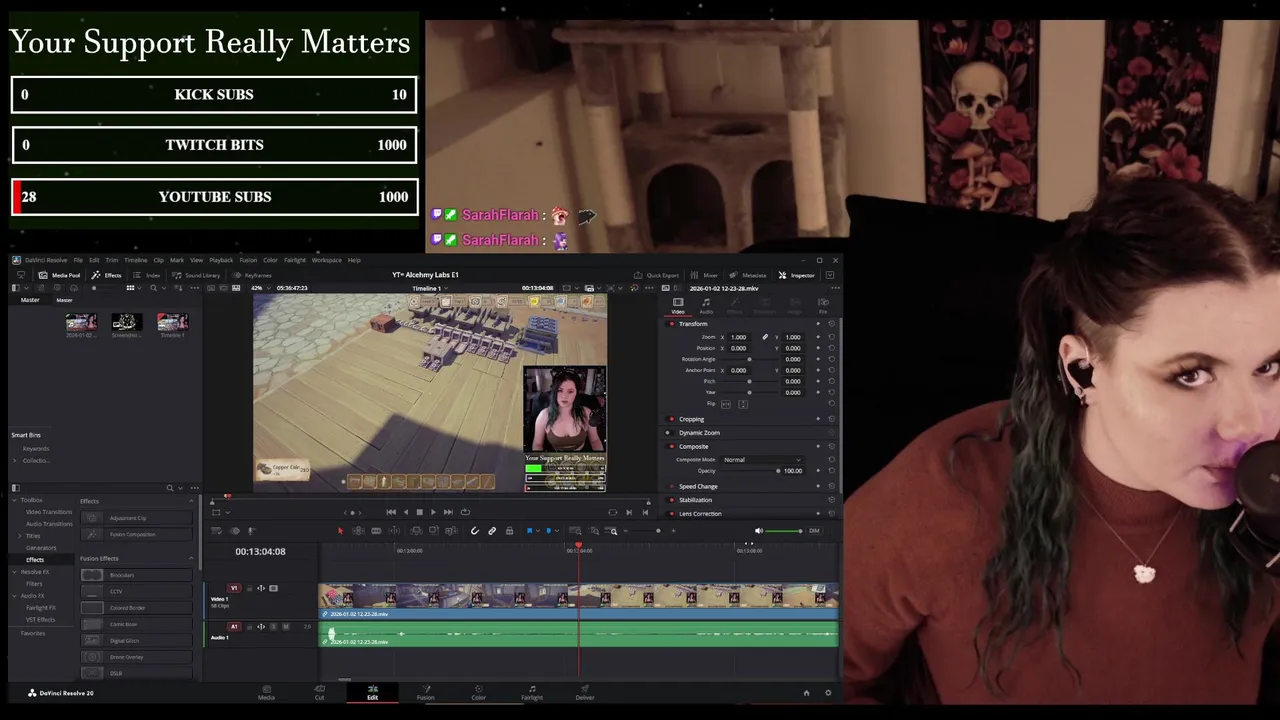Toggle the Transform section enable switch

(672, 324)
